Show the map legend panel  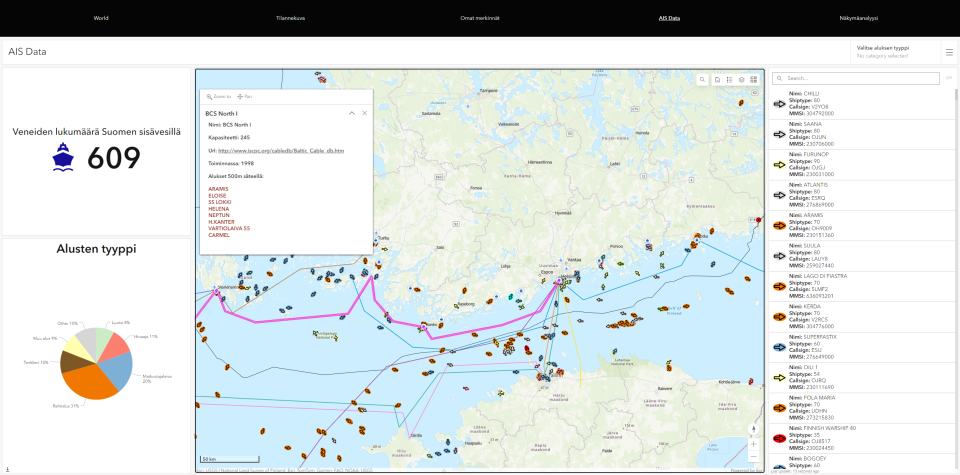pyautogui.click(x=729, y=79)
